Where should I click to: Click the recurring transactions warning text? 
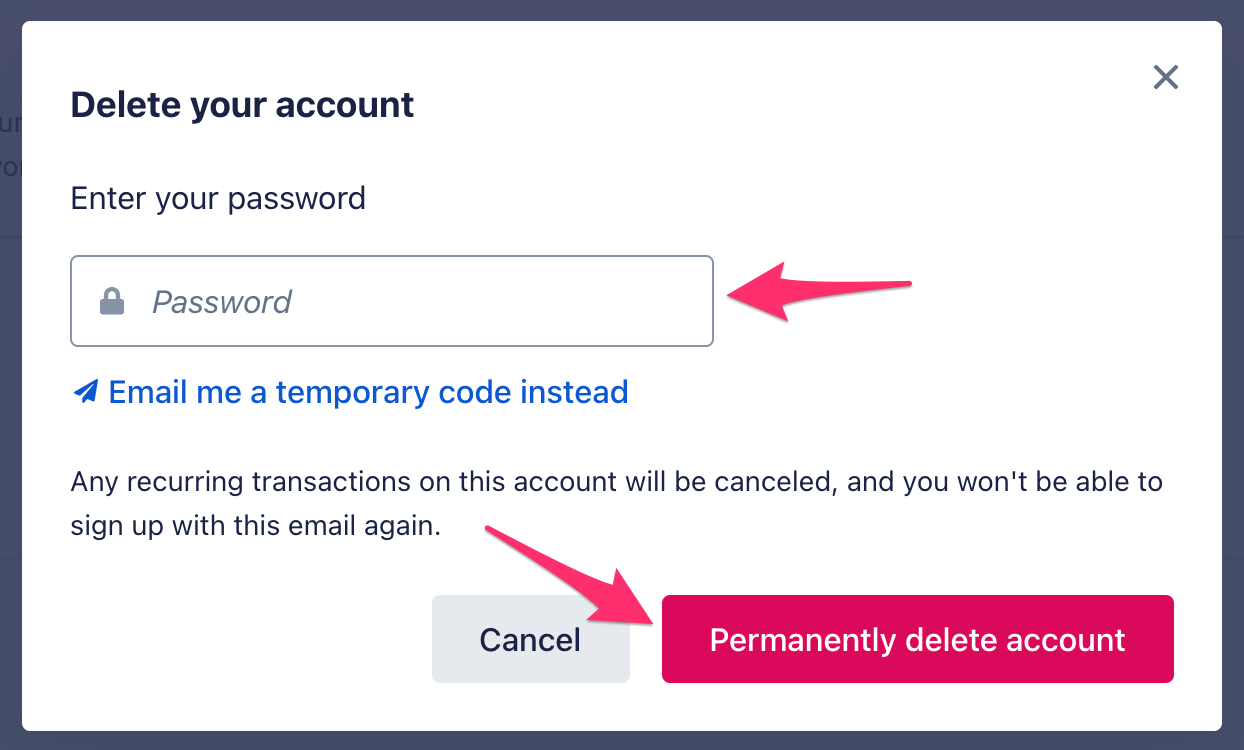(x=616, y=482)
